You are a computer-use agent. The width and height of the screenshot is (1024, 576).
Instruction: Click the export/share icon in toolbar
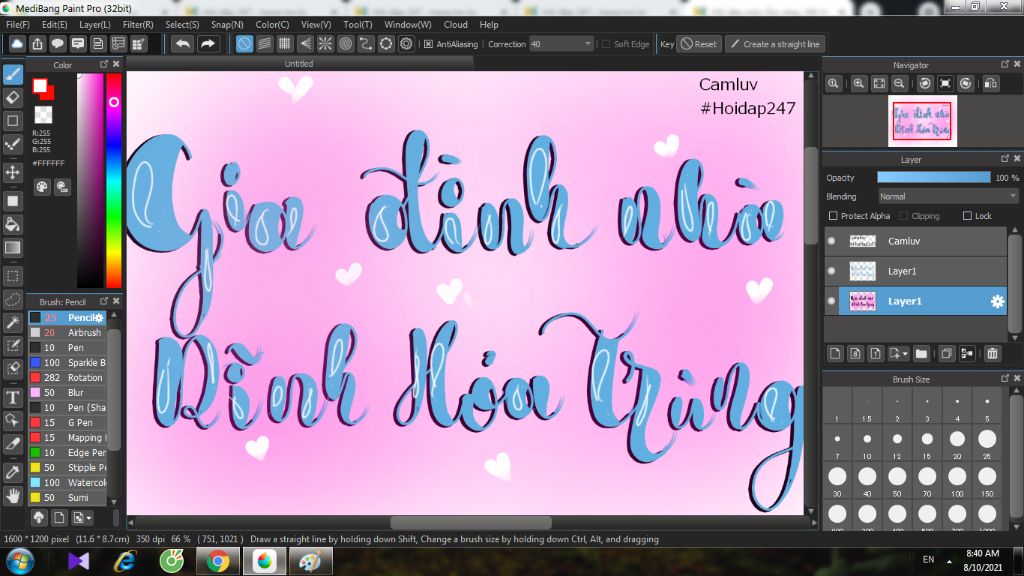pyautogui.click(x=37, y=44)
